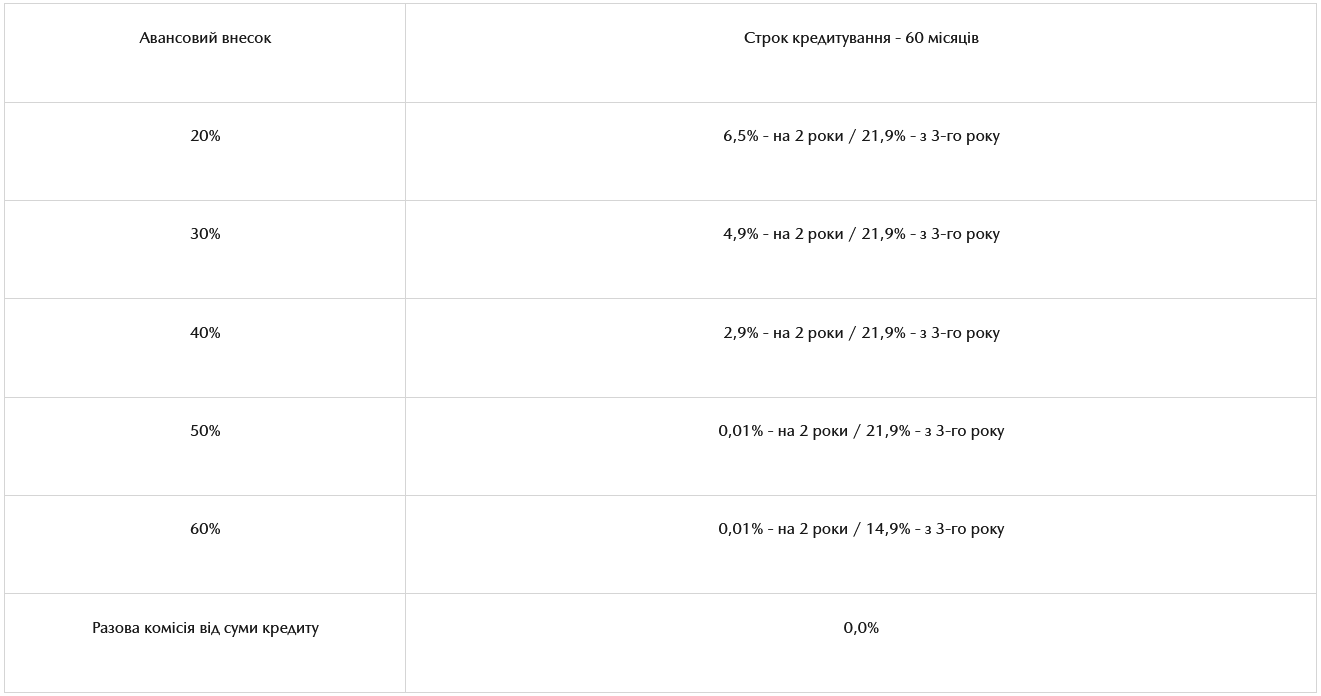Click '21,9% - з 3-го року' in 20% row
Viewport: 1321px width, 696px height.
coord(931,136)
